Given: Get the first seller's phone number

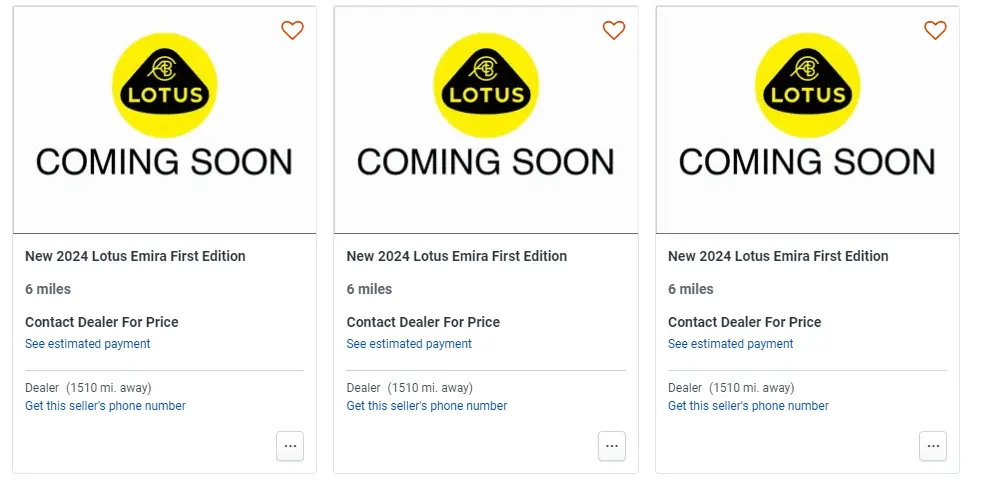Looking at the screenshot, I should (105, 406).
